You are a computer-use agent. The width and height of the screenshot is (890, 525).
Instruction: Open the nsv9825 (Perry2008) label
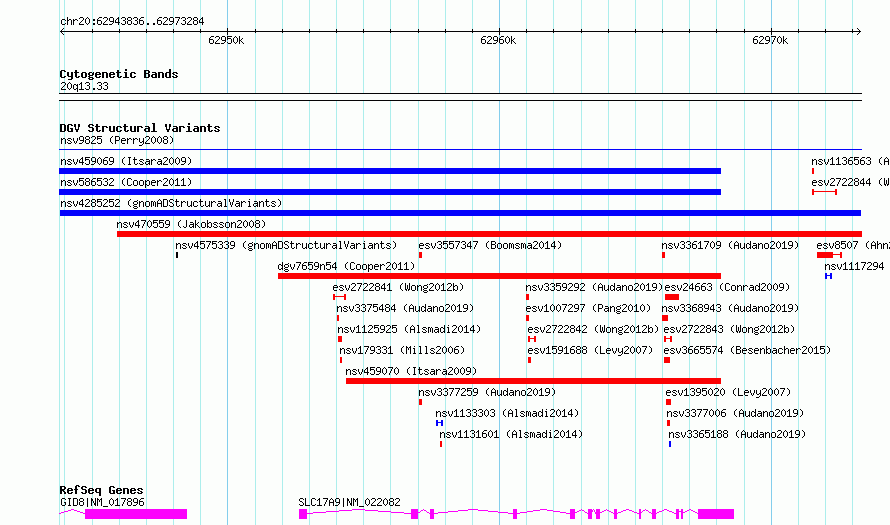pyautogui.click(x=117, y=140)
